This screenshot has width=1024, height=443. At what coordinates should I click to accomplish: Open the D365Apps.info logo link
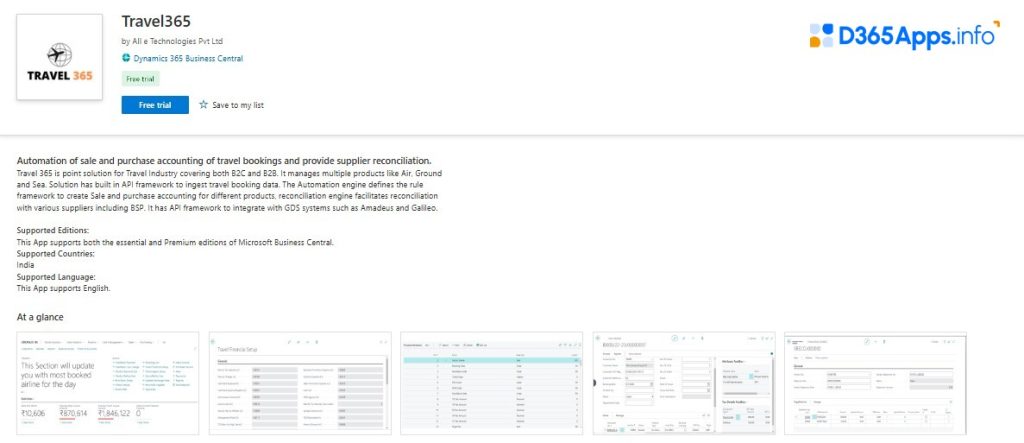click(x=904, y=35)
